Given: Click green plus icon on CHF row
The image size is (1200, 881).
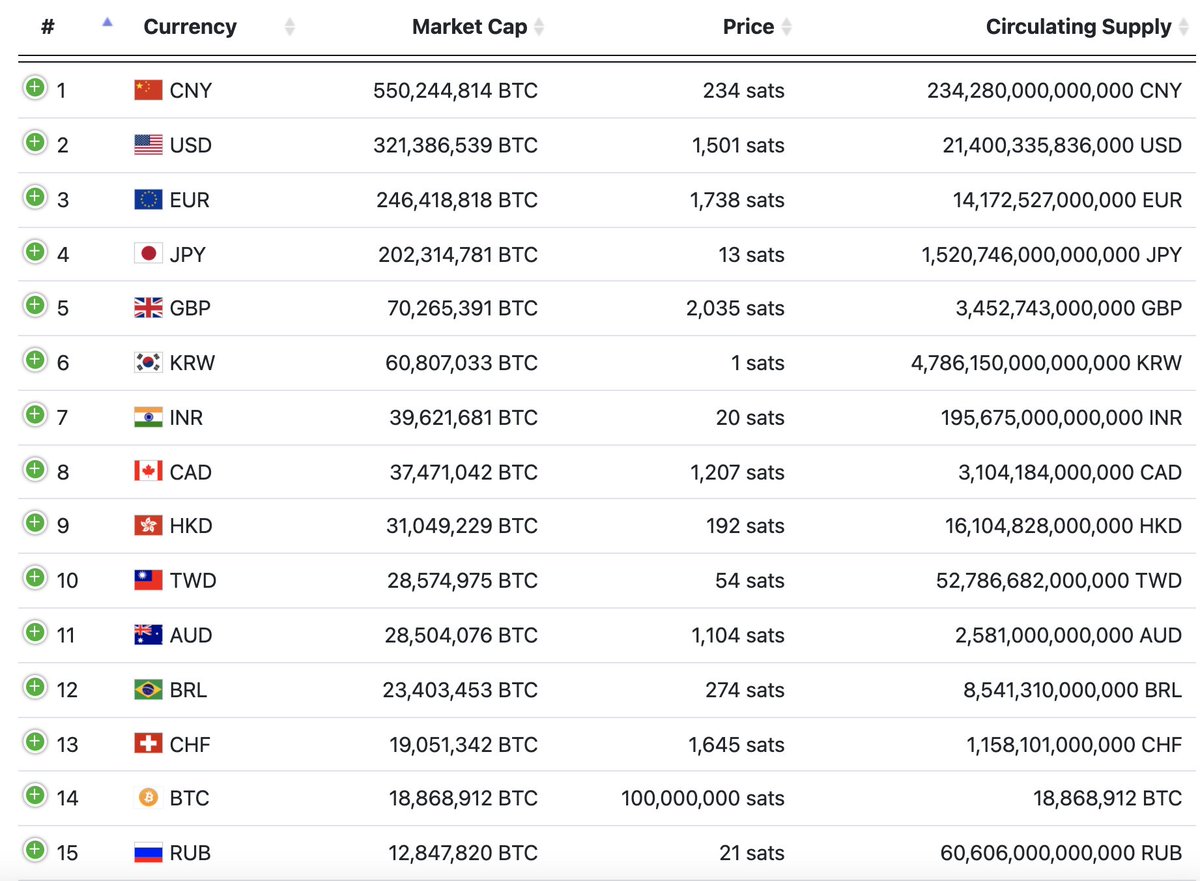Looking at the screenshot, I should 35,741.
